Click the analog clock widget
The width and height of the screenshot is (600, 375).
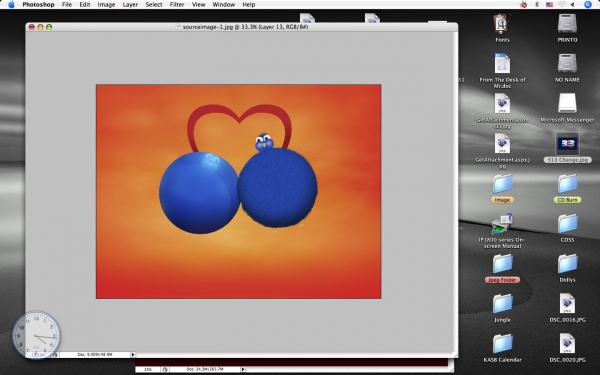(x=36, y=335)
